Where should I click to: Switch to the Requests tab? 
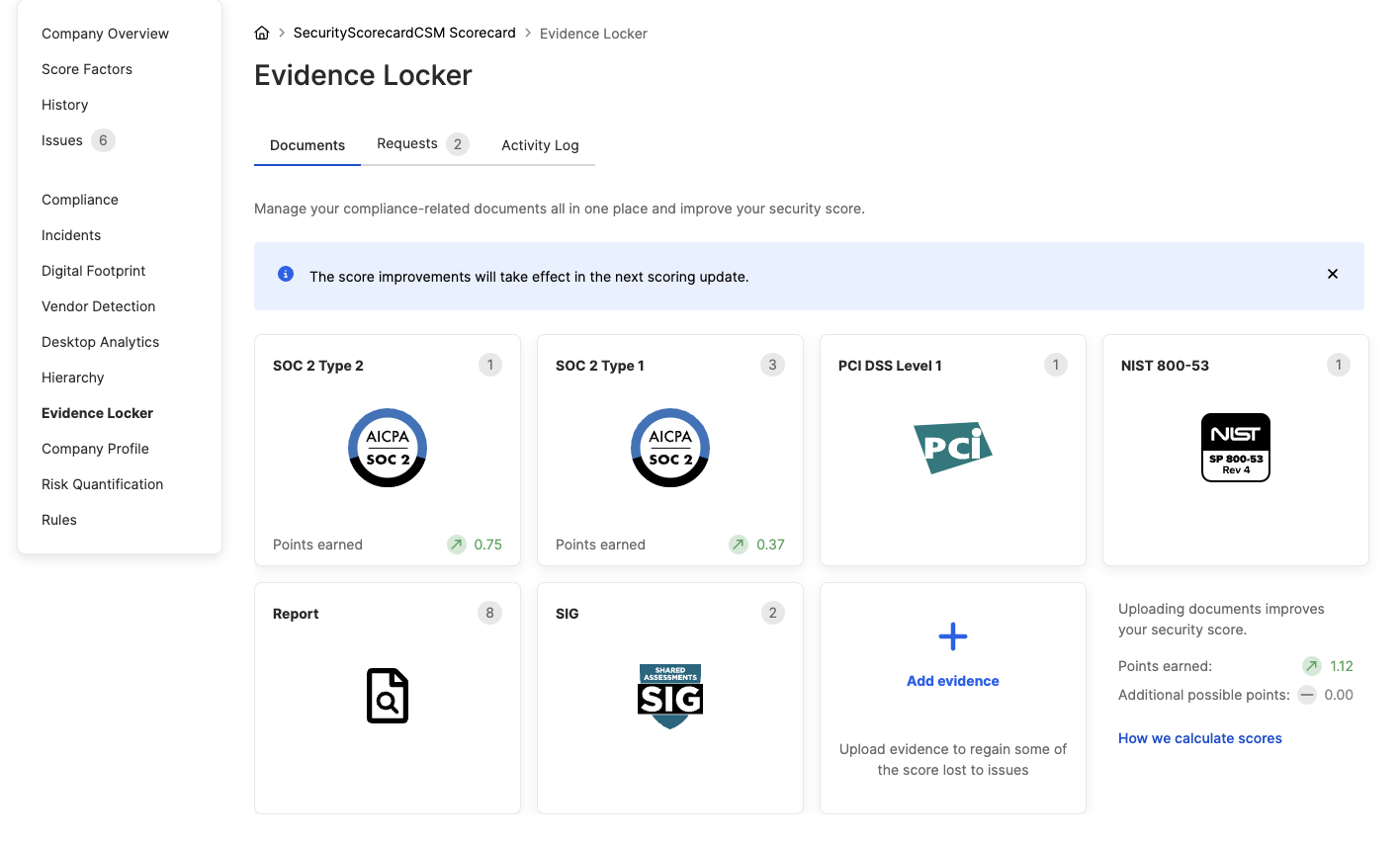tap(407, 143)
